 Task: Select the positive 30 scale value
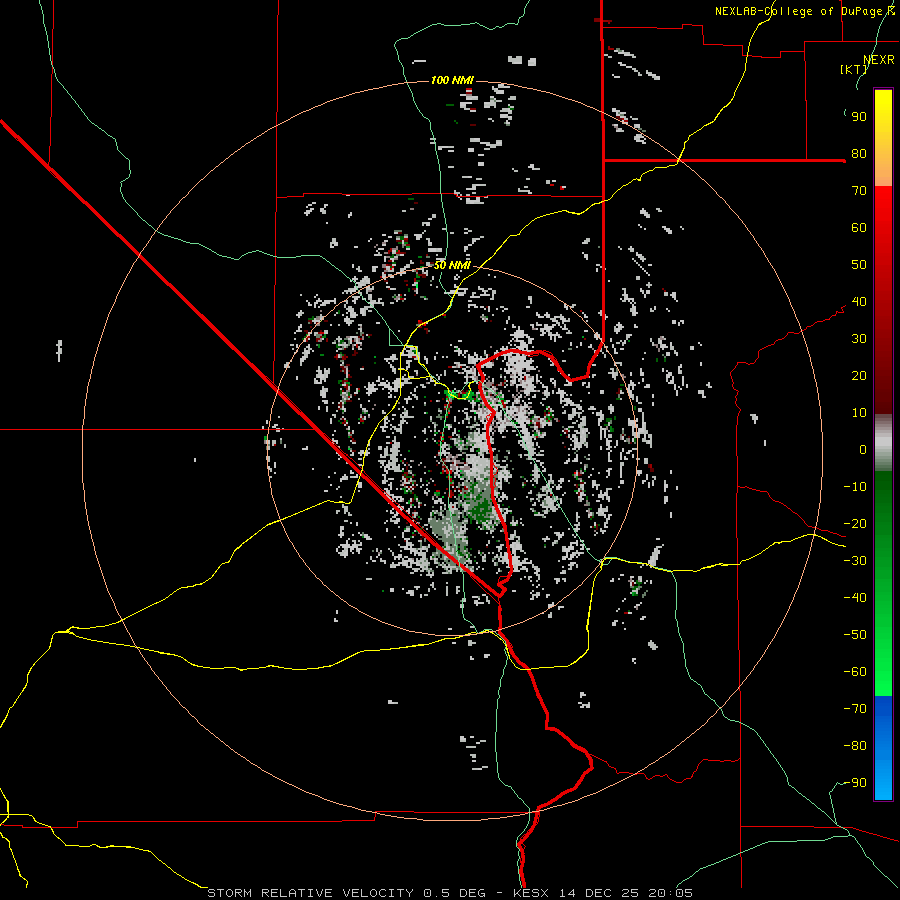pos(859,339)
